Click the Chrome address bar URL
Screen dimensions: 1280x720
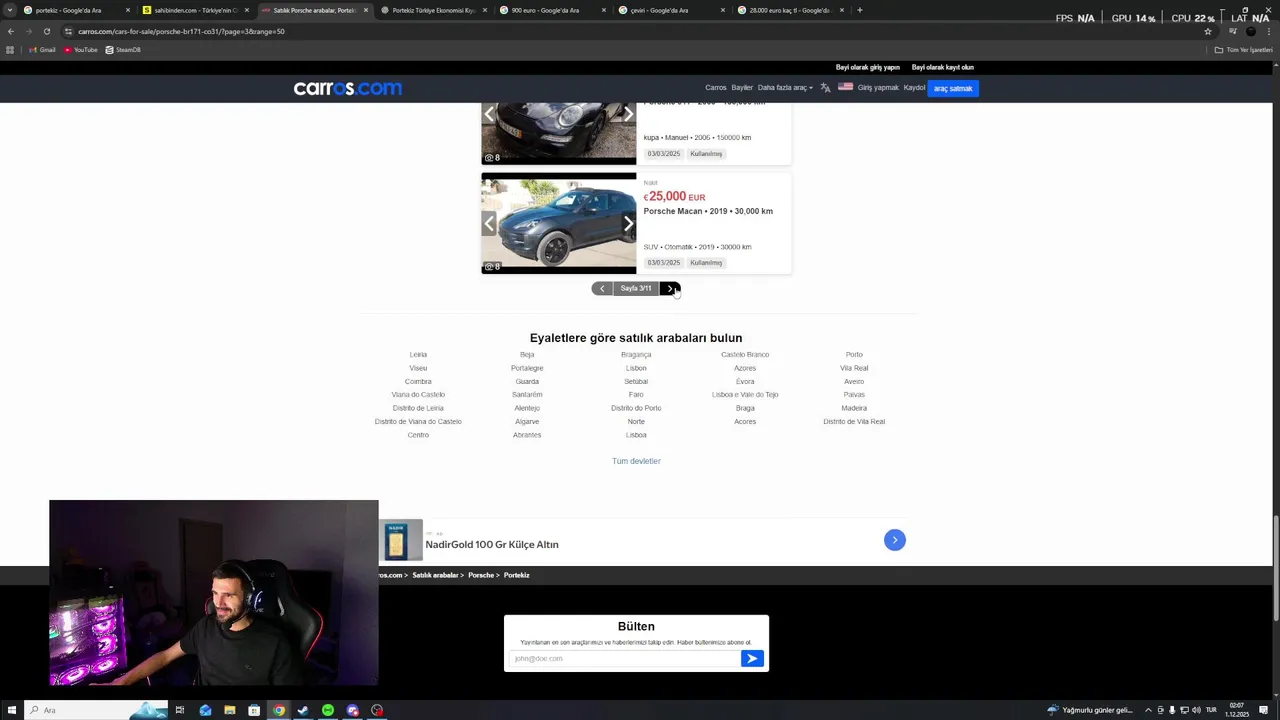pos(181,31)
